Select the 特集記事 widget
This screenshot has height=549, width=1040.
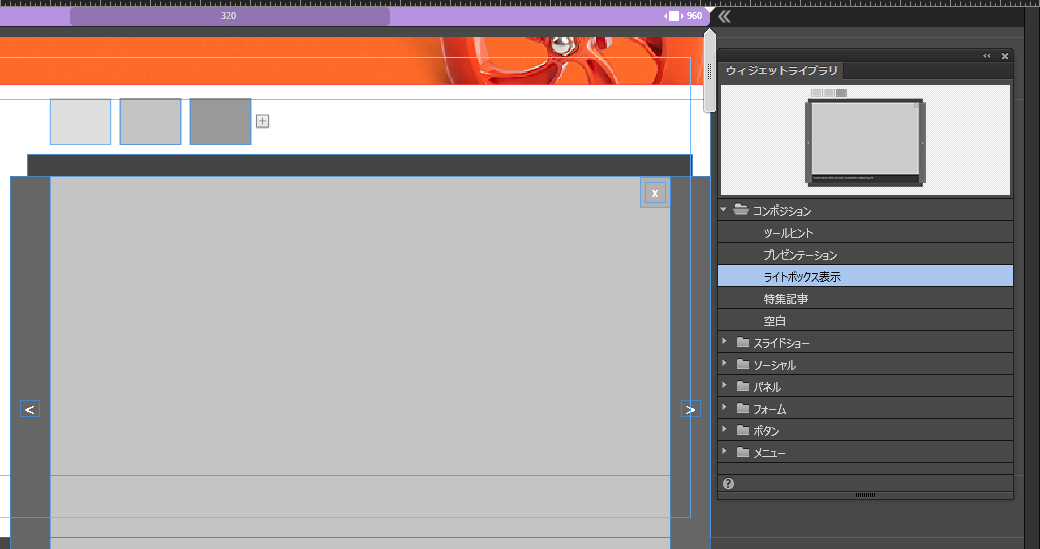[x=866, y=298]
